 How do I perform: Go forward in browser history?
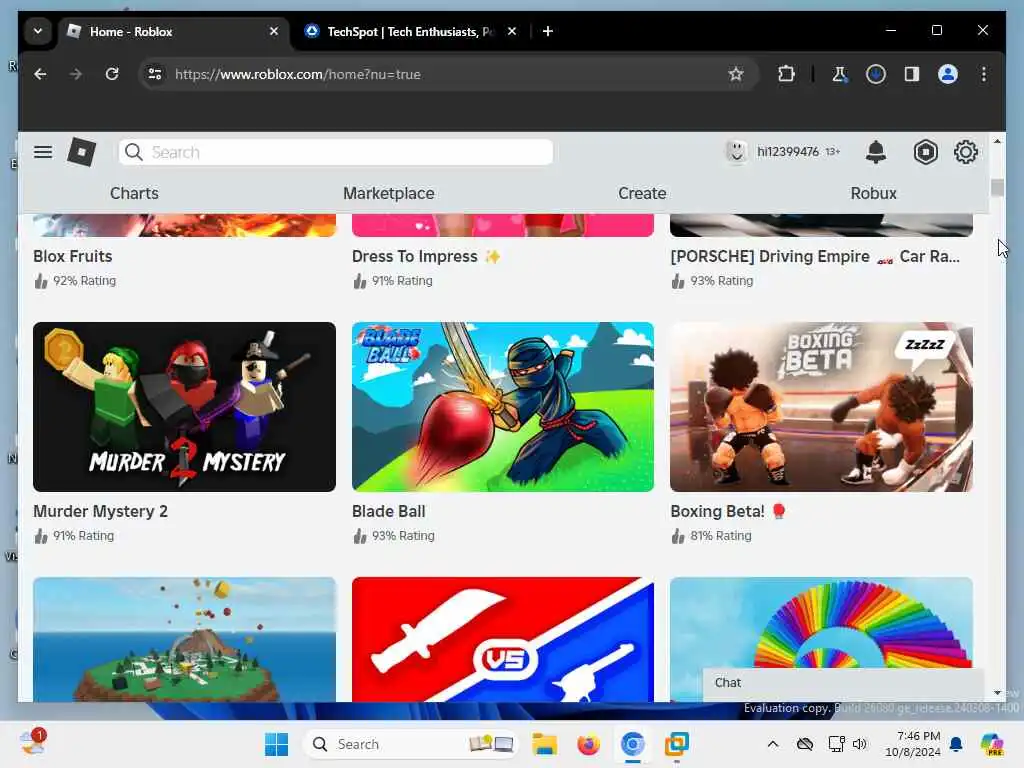pos(76,74)
